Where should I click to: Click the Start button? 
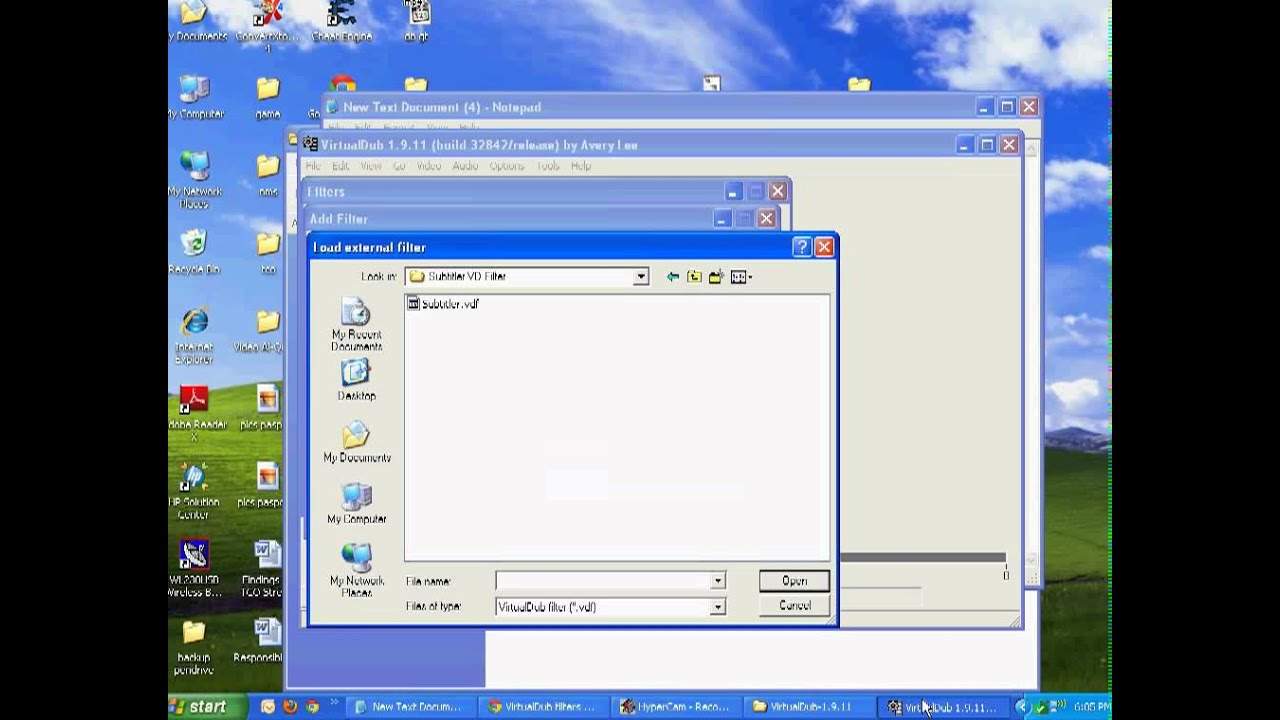[207, 706]
